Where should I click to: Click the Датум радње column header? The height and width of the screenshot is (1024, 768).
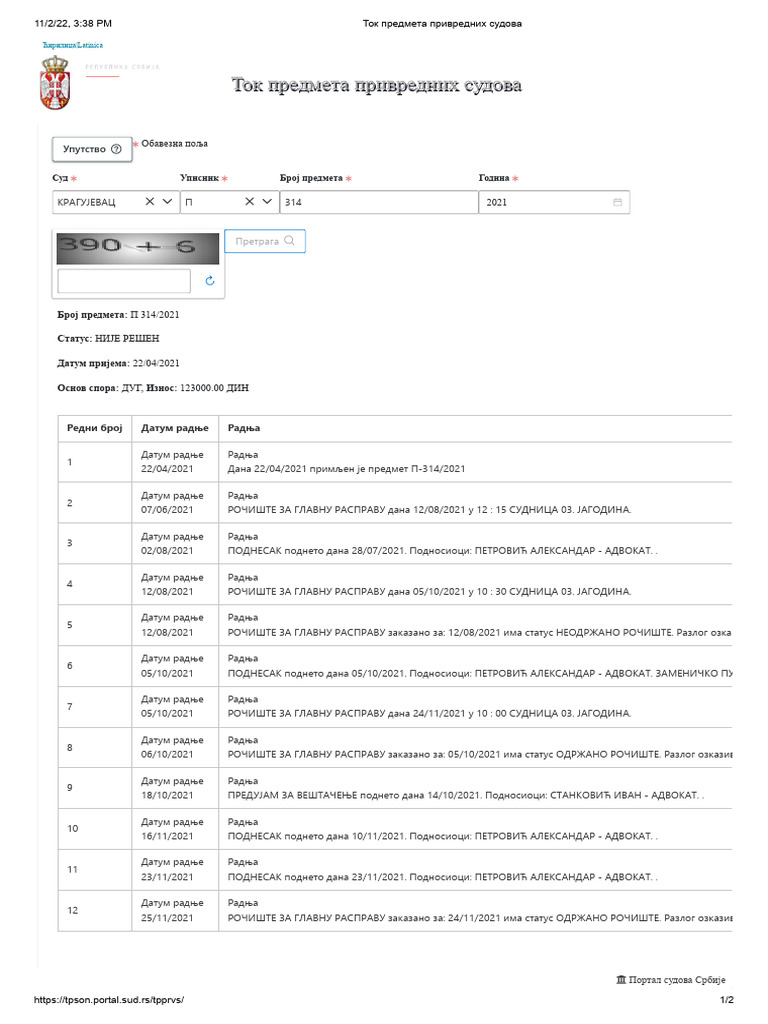[x=175, y=428]
